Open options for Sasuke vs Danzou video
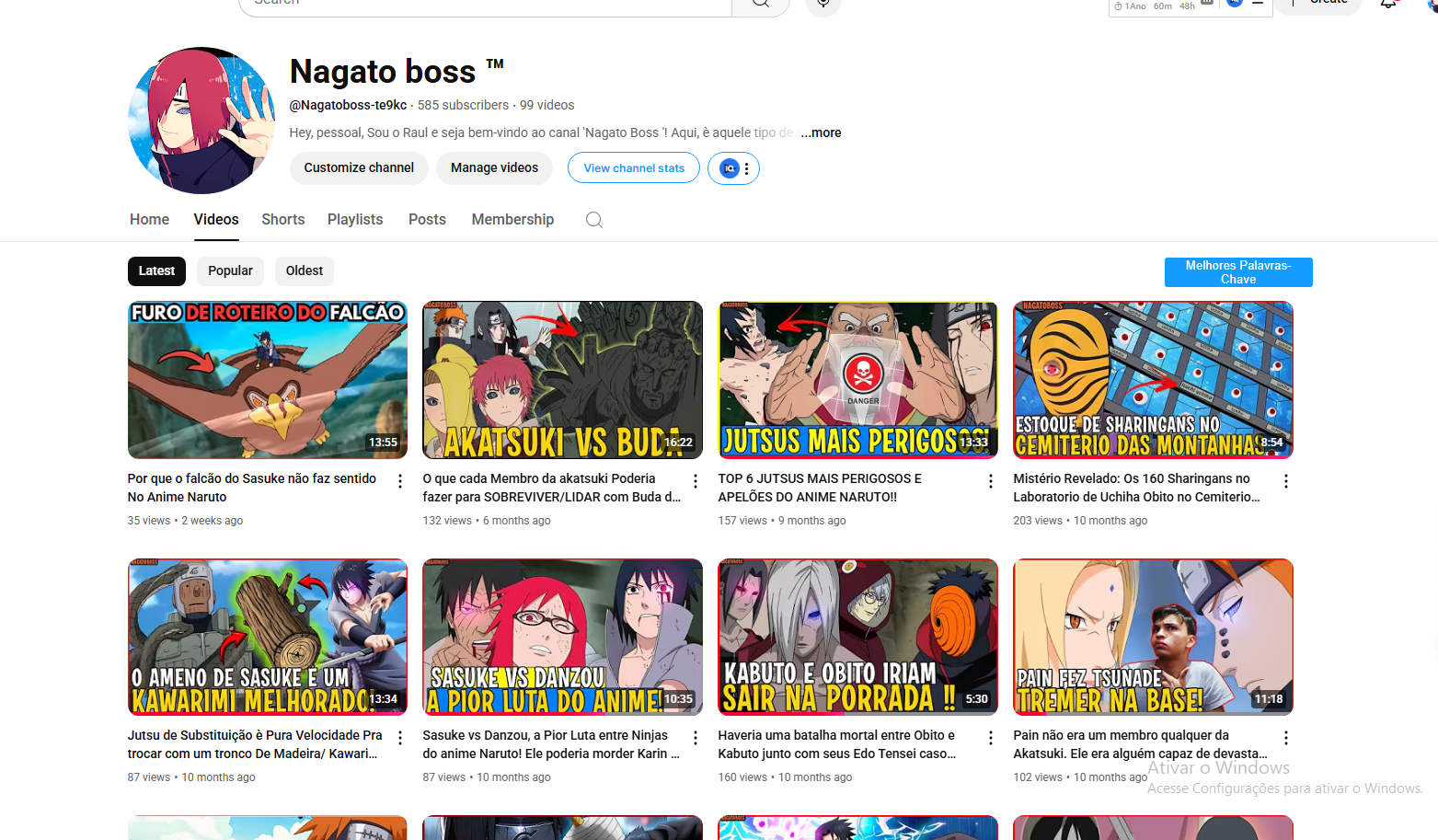This screenshot has height=840, width=1438. click(x=696, y=738)
